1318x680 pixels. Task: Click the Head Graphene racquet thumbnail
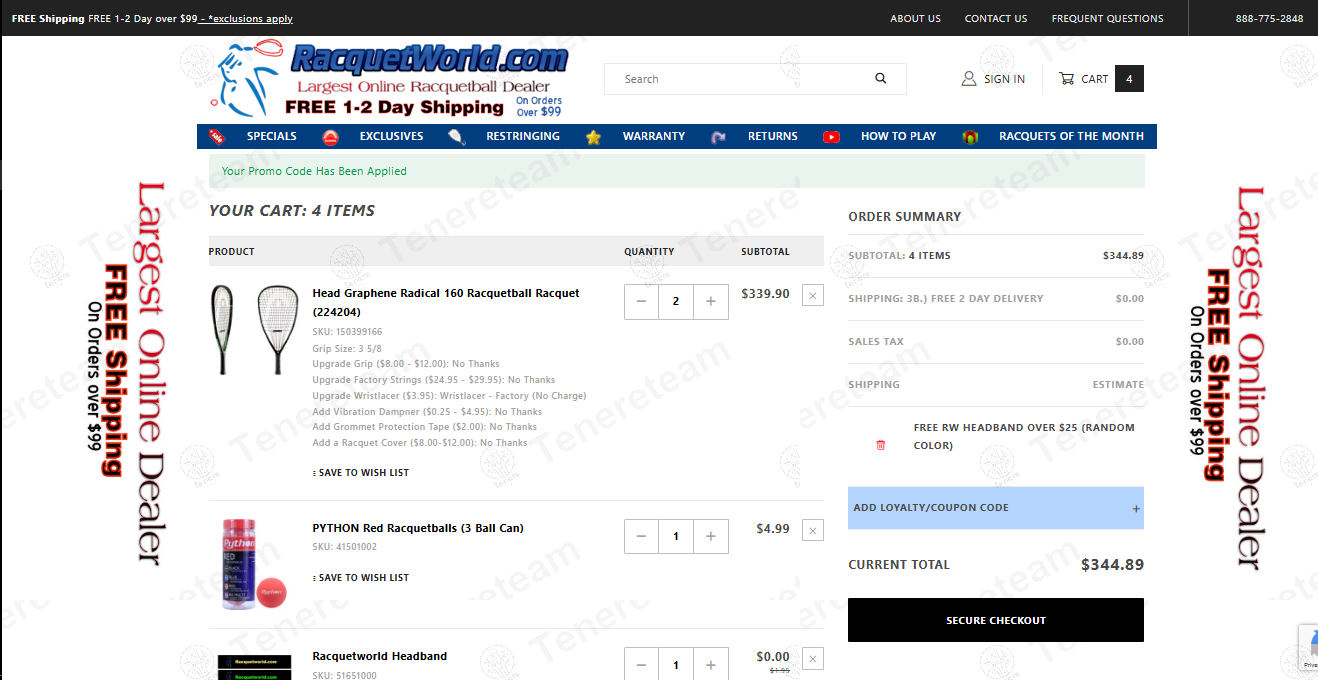254,329
